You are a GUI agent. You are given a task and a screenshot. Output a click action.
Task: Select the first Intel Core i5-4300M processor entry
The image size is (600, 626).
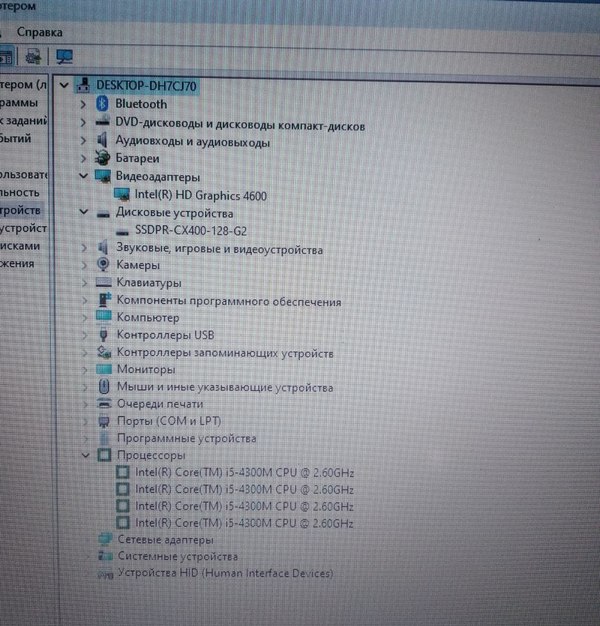click(244, 472)
